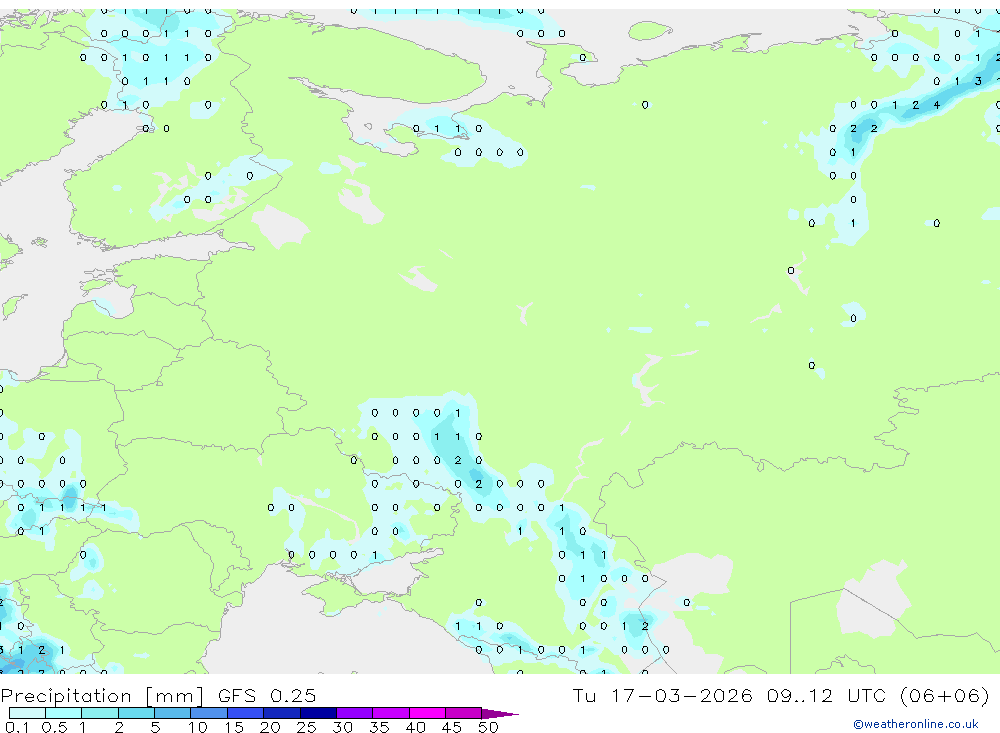Image resolution: width=1000 pixels, height=733 pixels.
Task: Select the 5–10 mm legend swatch
Action: [173, 713]
